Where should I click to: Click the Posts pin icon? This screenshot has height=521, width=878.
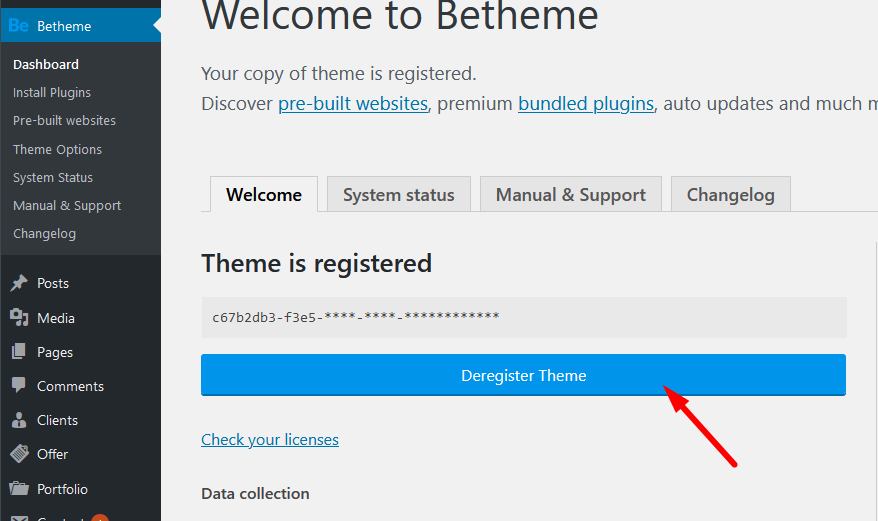pos(19,283)
